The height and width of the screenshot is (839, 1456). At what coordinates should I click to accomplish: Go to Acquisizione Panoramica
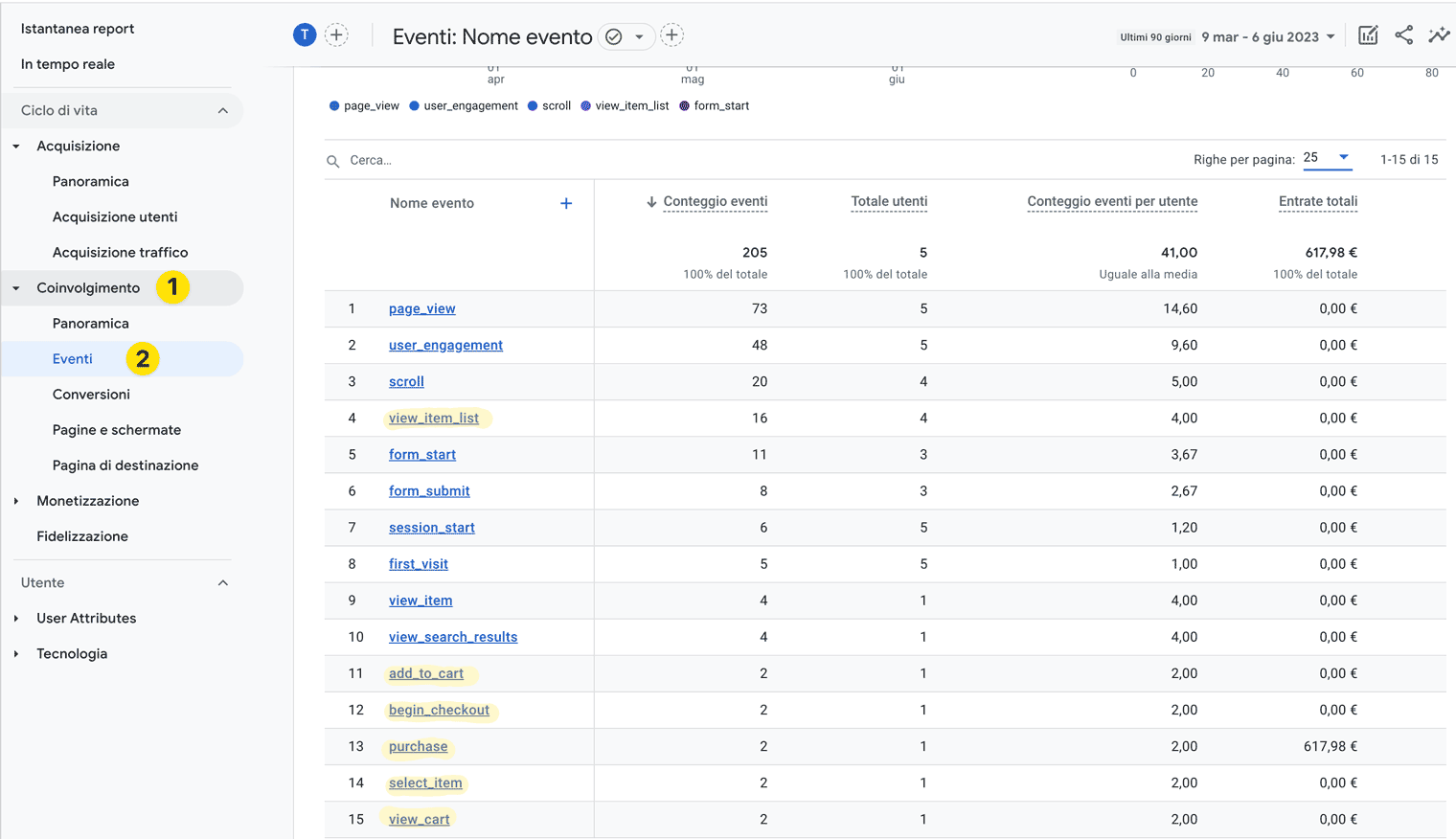(91, 181)
